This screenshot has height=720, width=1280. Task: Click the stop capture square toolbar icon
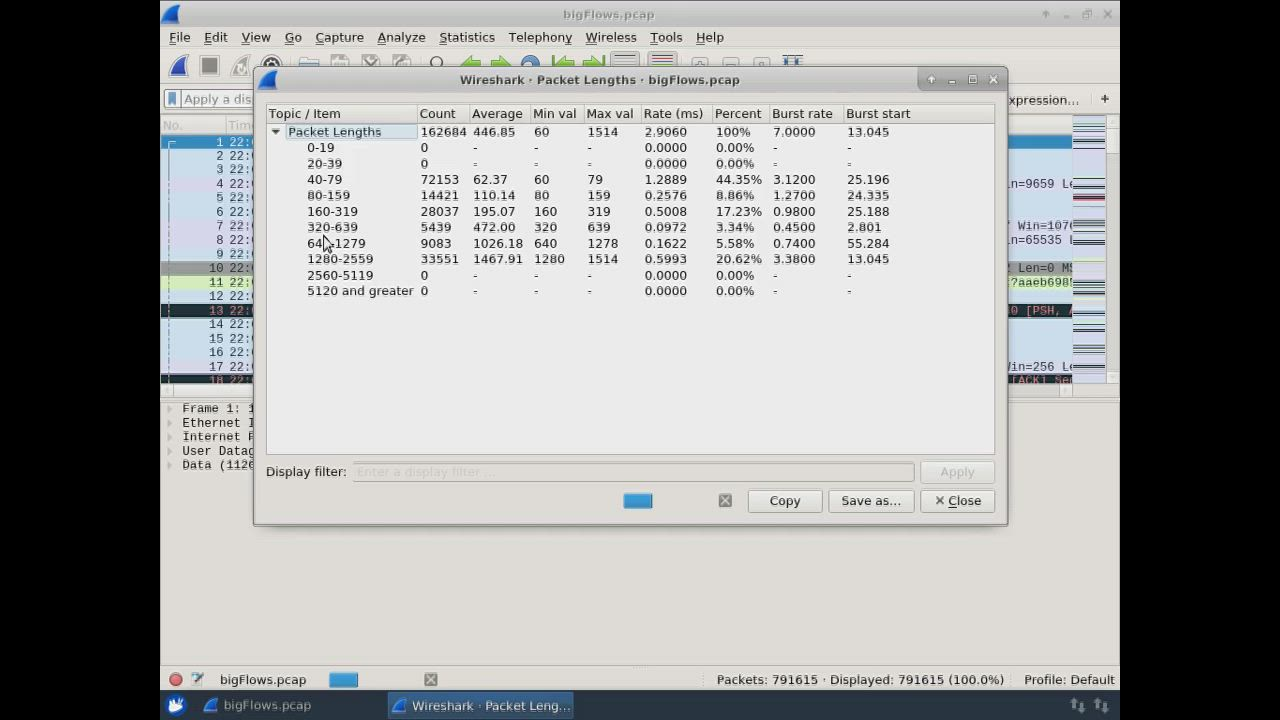(209, 66)
